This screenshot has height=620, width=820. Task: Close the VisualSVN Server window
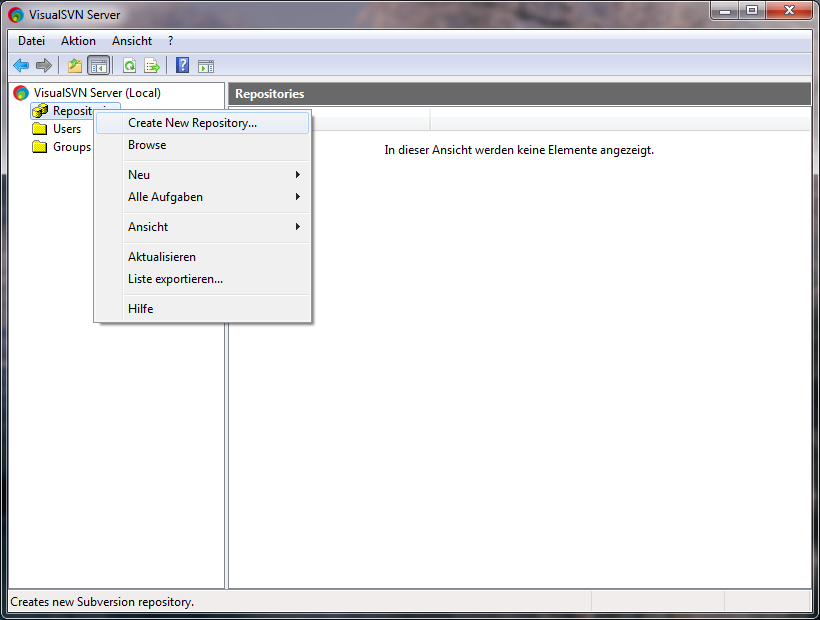coord(789,10)
